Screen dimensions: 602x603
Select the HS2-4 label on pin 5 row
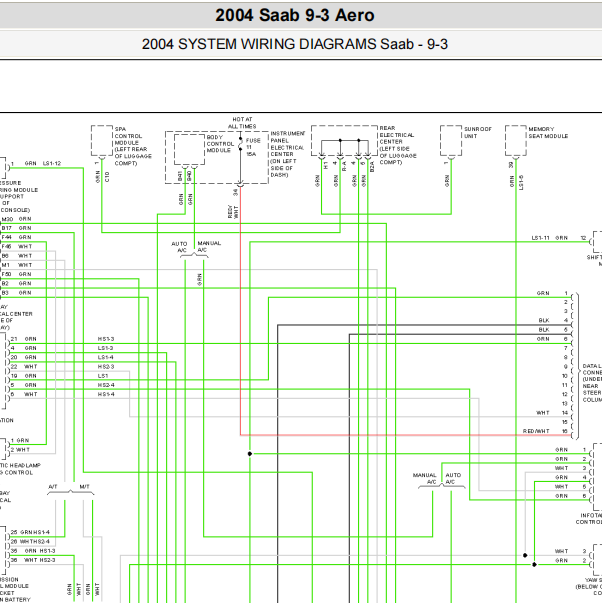pos(106,385)
